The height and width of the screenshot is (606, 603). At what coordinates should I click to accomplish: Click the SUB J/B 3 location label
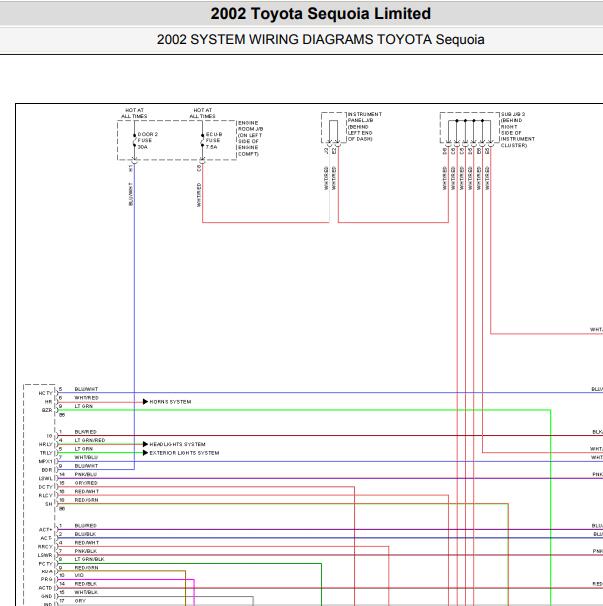click(518, 129)
